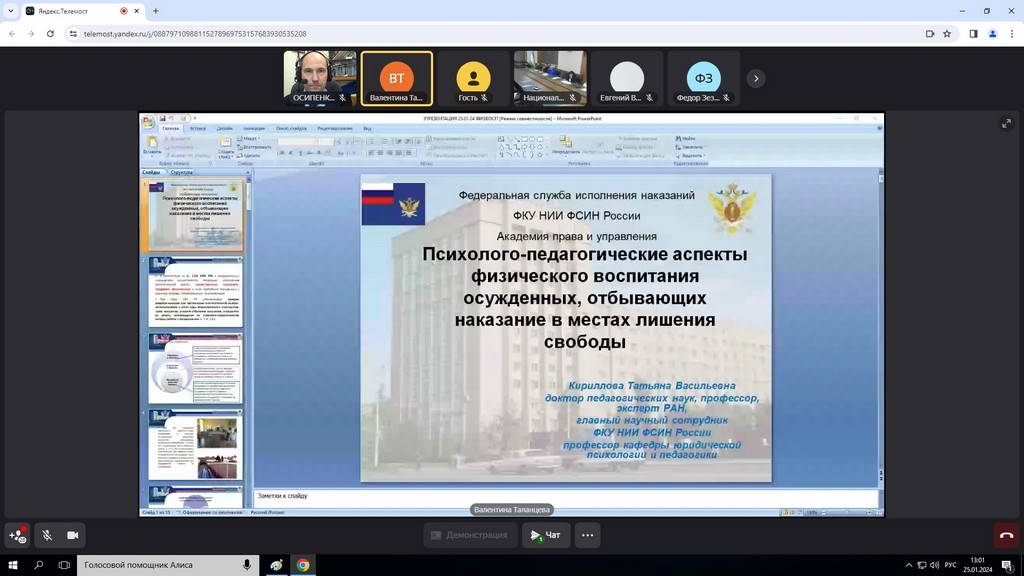The image size is (1024, 576).
Task: Toggle the microphone mute button
Action: [x=46, y=535]
